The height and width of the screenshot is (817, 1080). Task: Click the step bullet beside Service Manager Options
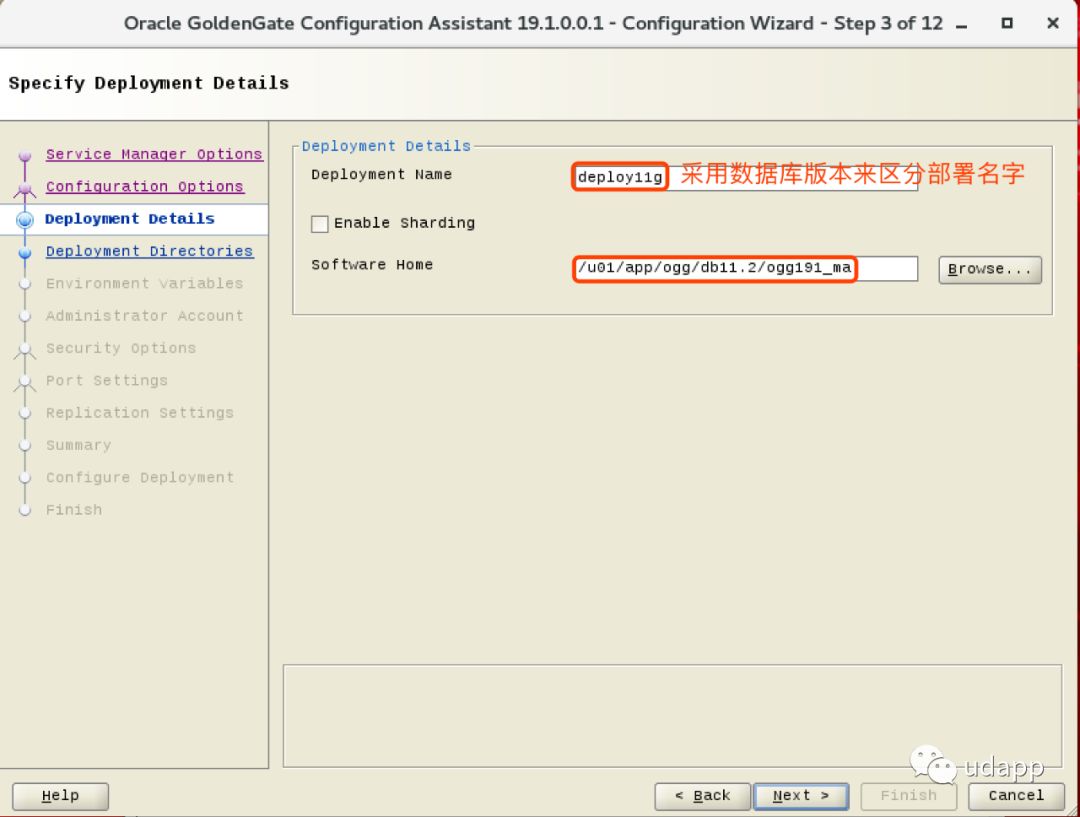point(25,156)
